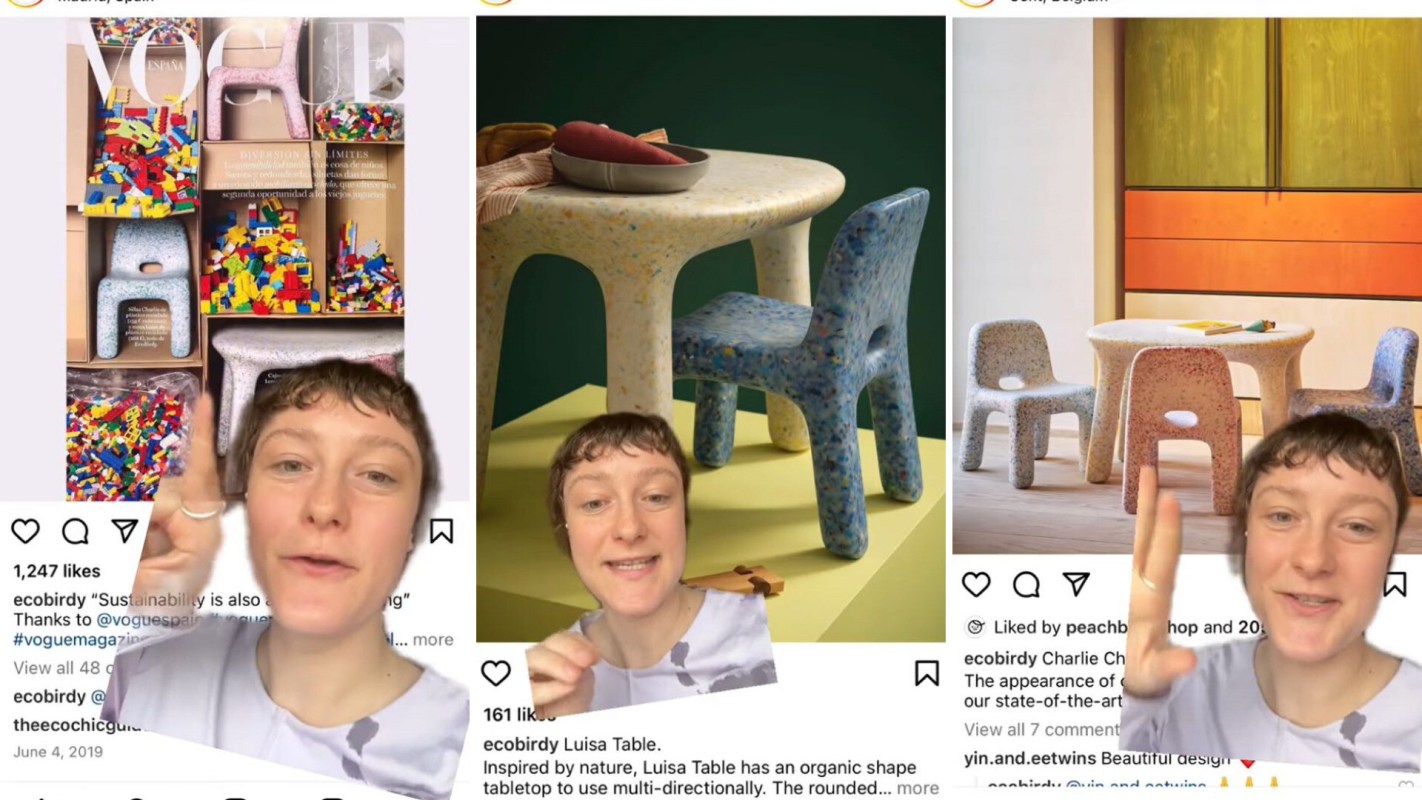
Task: Like the Luisa Table post
Action: pyautogui.click(x=496, y=673)
